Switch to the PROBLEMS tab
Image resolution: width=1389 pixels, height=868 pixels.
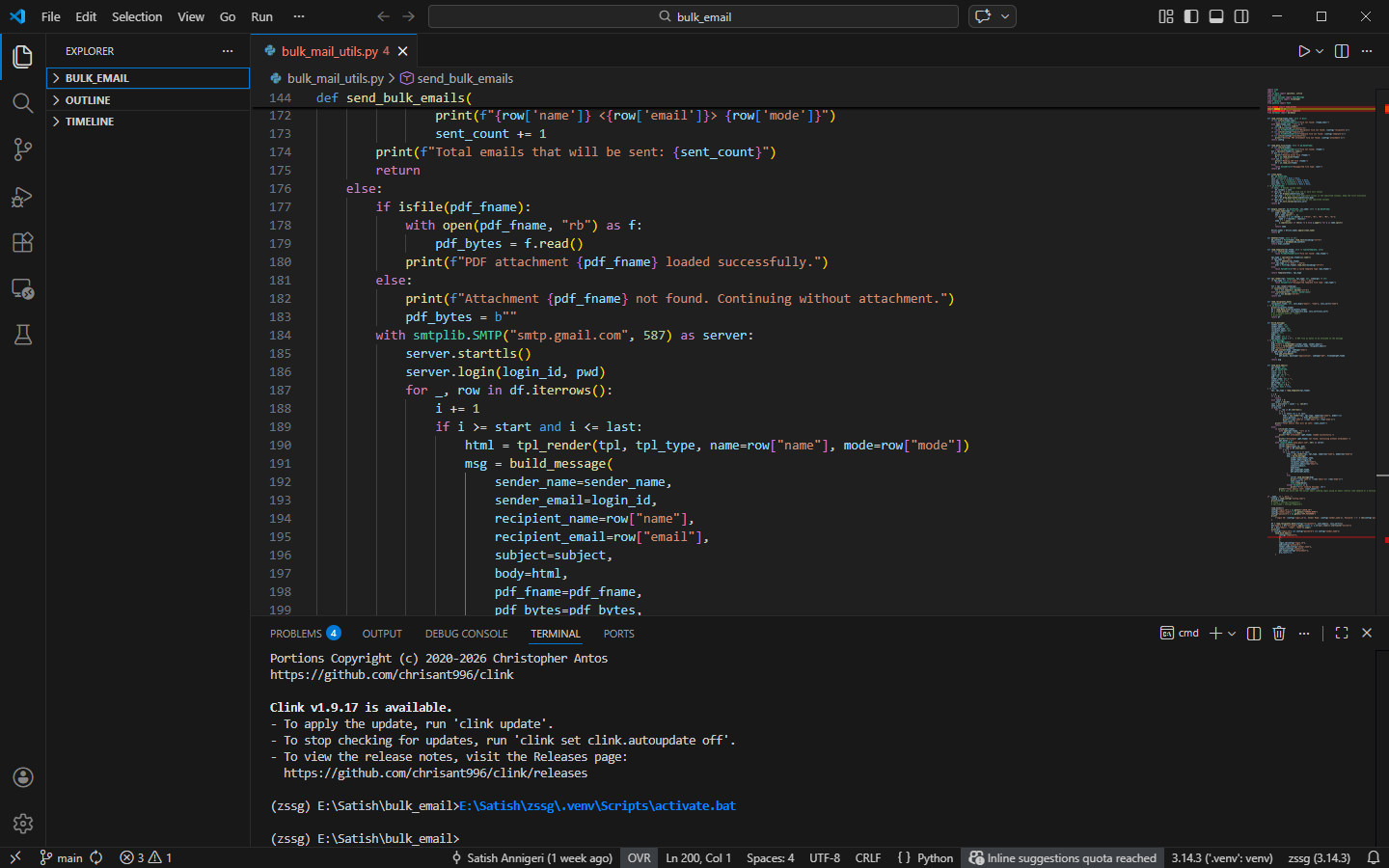point(305,634)
